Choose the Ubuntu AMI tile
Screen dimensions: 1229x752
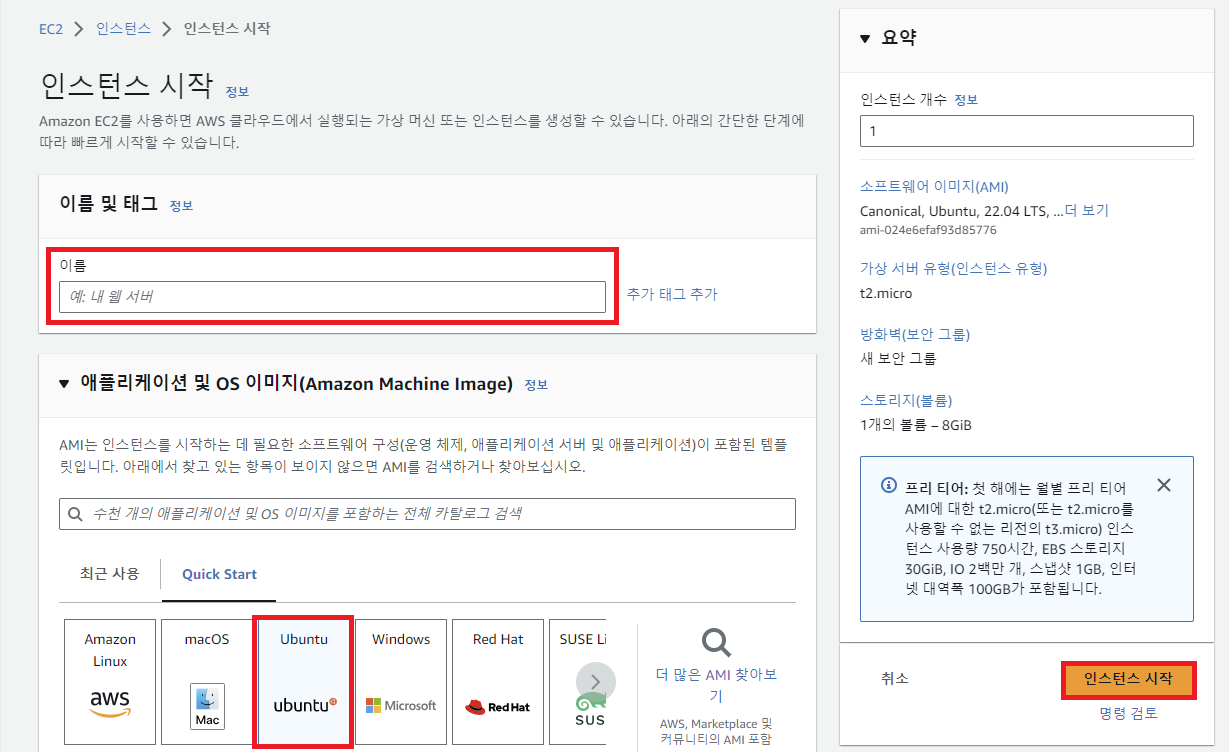304,682
